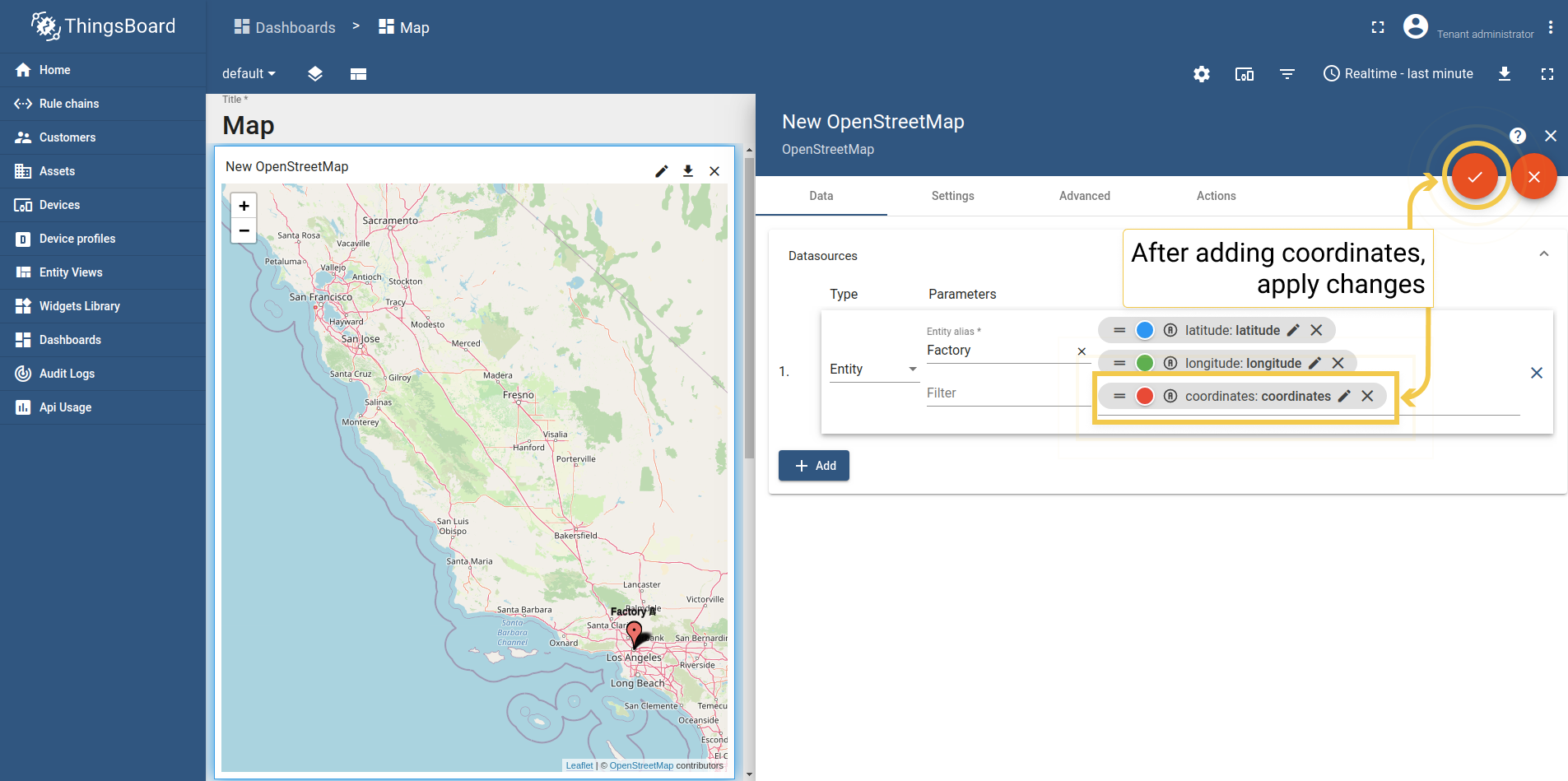1568x781 pixels.
Task: Open filters icon in dashboard toolbar
Action: click(x=1287, y=74)
